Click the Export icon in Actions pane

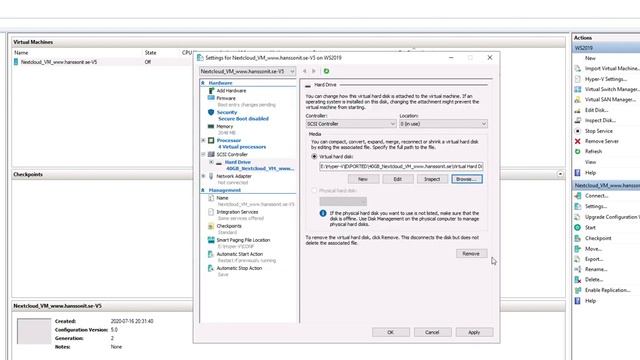(x=578, y=259)
